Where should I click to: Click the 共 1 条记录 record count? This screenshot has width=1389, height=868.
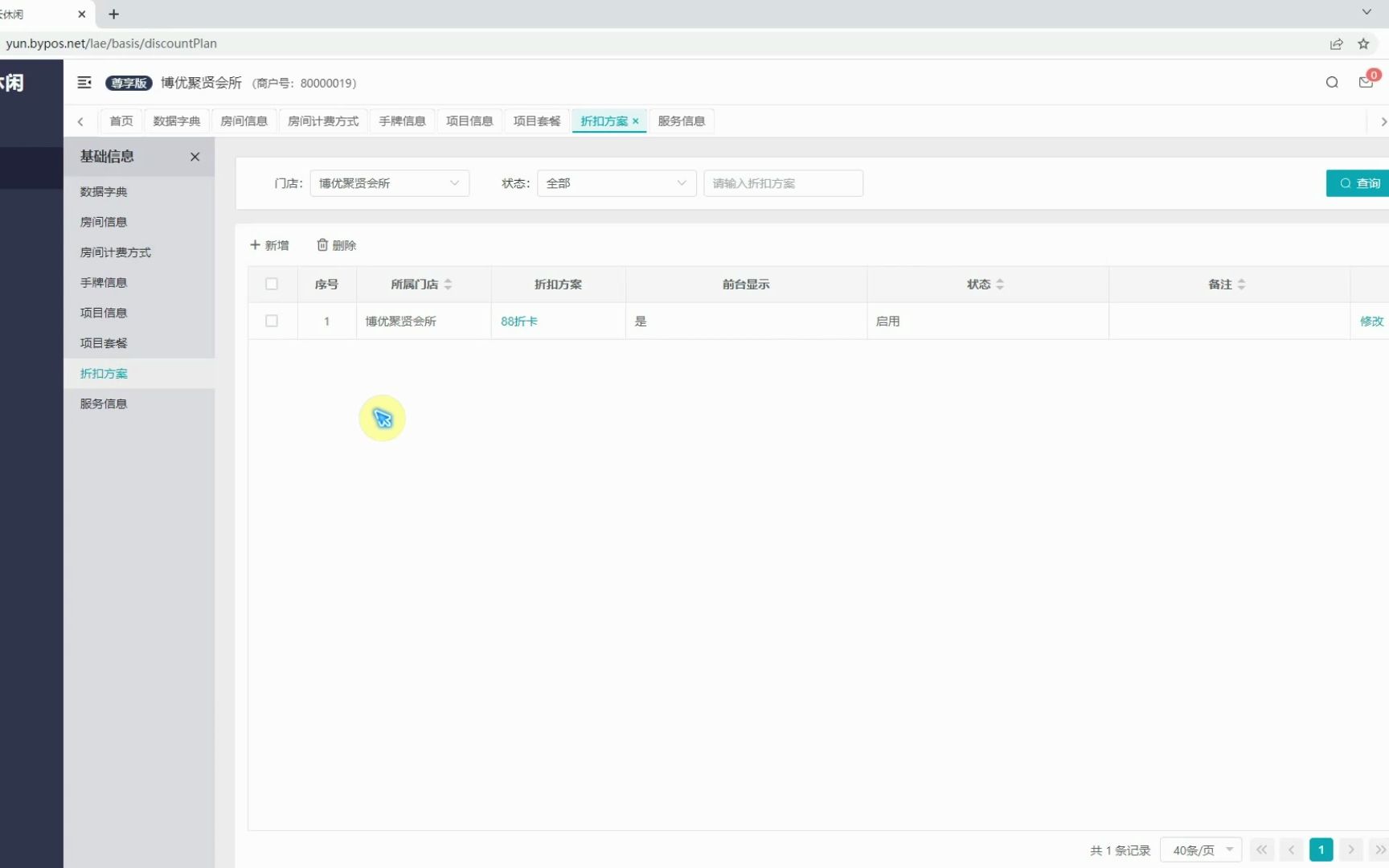(x=1120, y=850)
